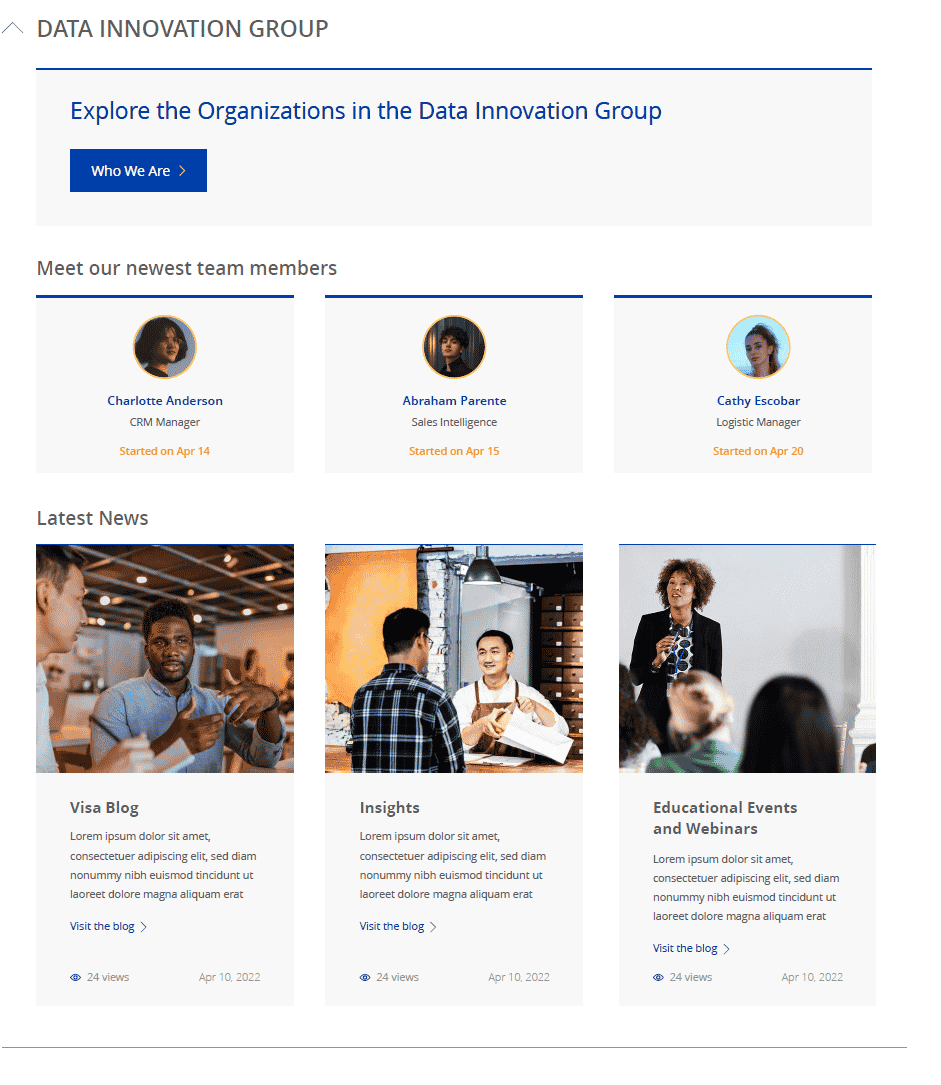Viewport: 941px width, 1085px height.
Task: Click the eye views icon on Visa Blog
Action: pos(76,978)
